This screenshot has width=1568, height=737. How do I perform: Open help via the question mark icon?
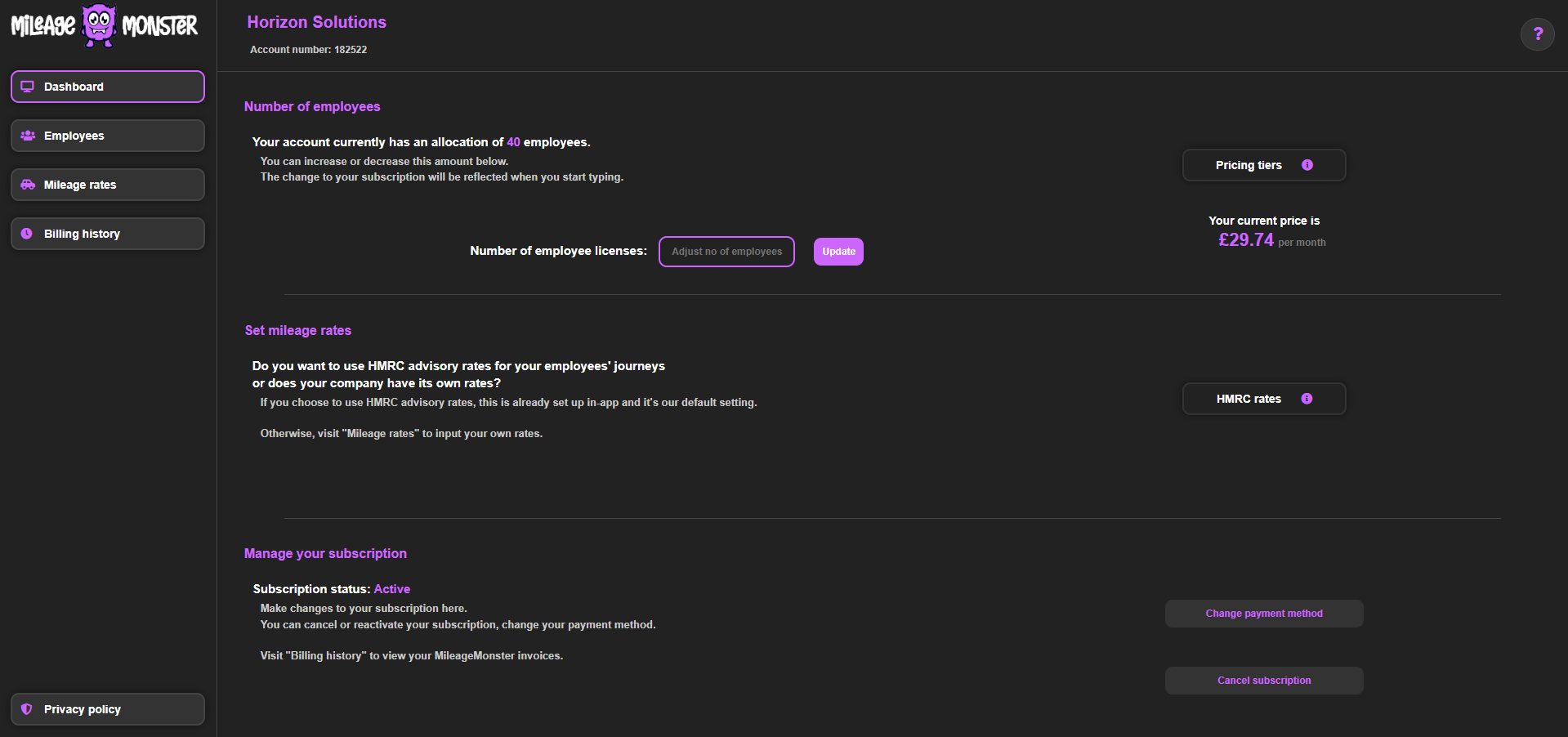(x=1537, y=33)
